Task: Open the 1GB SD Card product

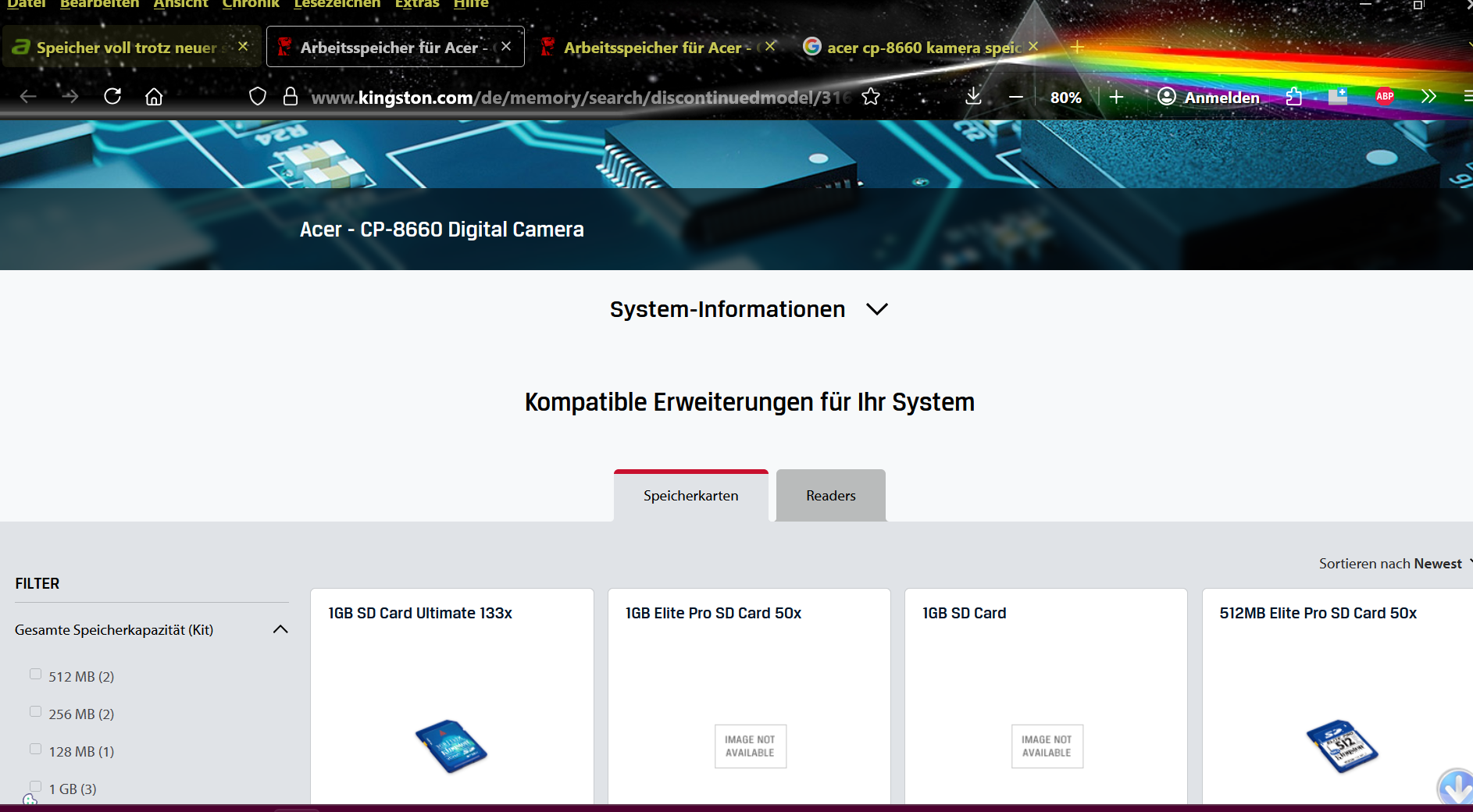Action: (964, 613)
